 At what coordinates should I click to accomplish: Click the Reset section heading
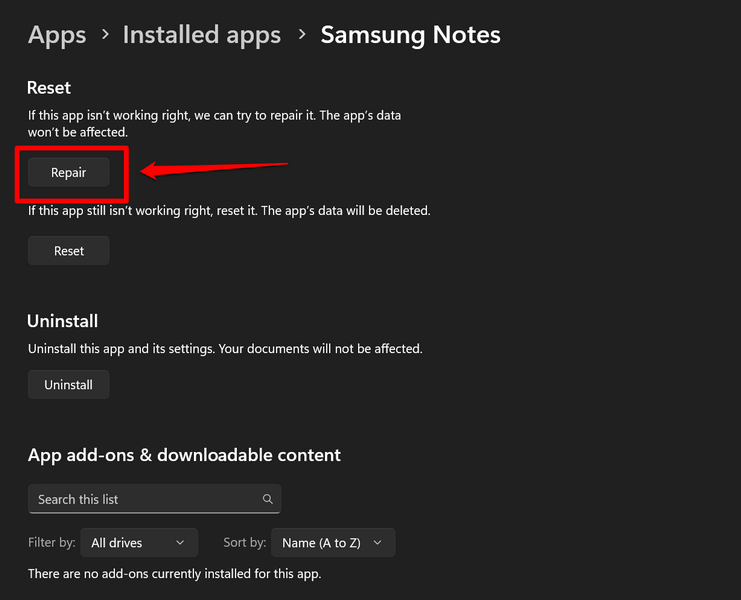tap(49, 88)
